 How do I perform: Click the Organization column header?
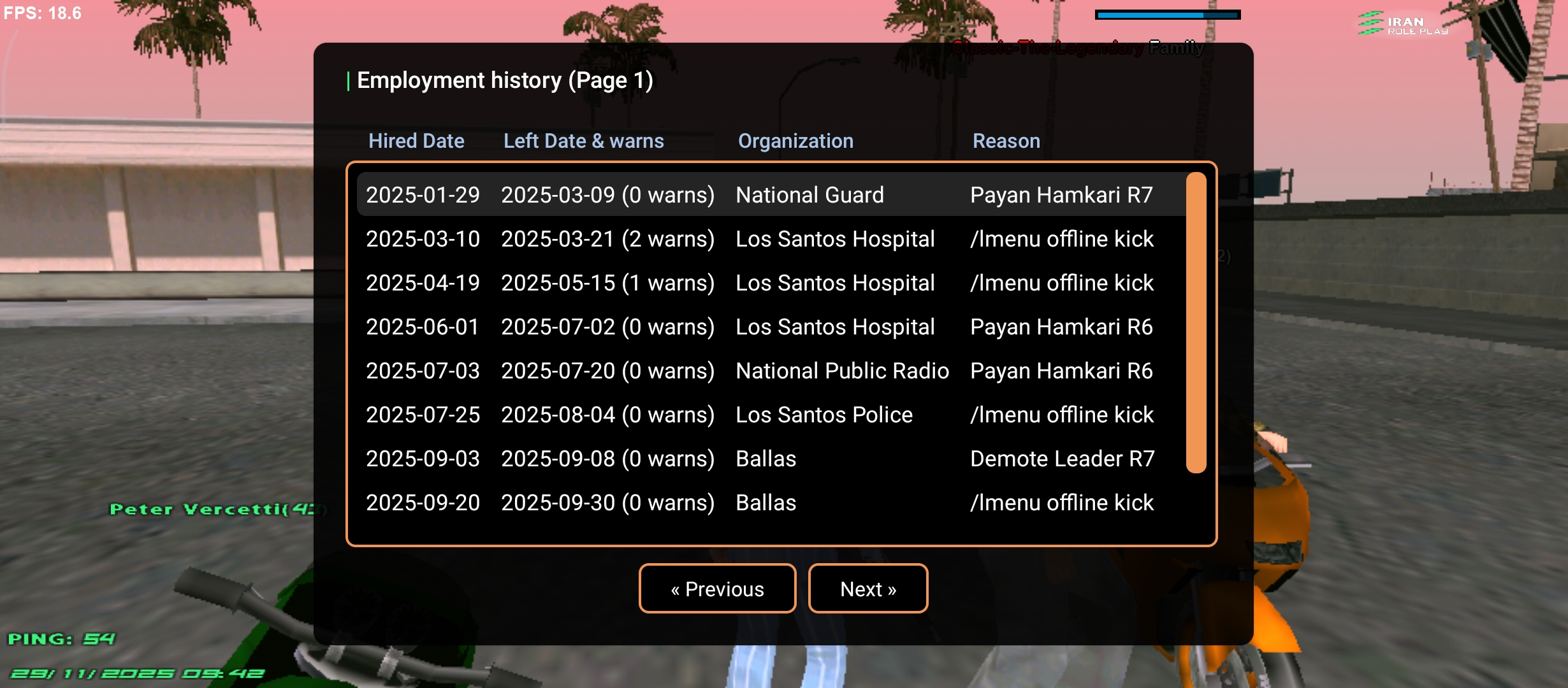795,141
